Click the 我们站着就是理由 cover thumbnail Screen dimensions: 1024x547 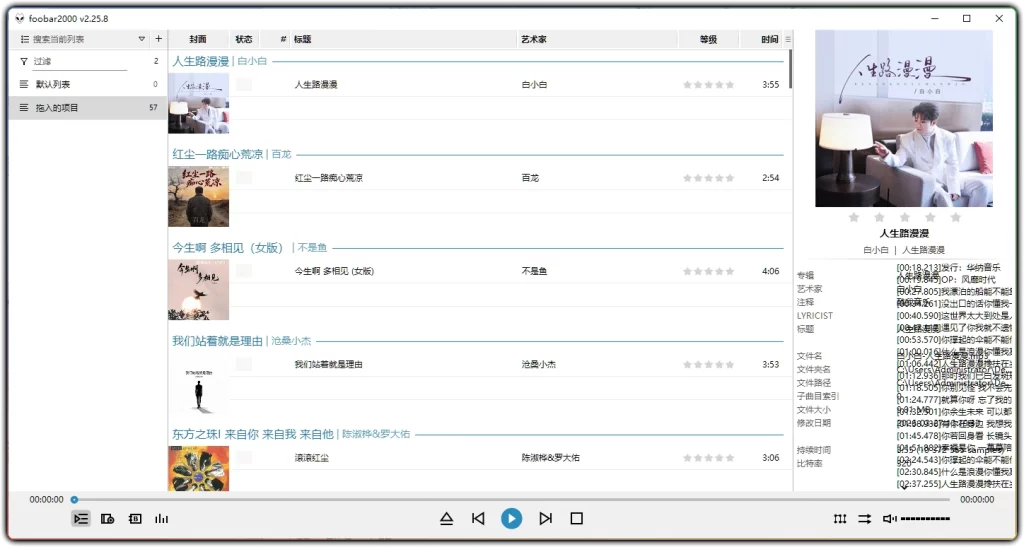tap(199, 383)
